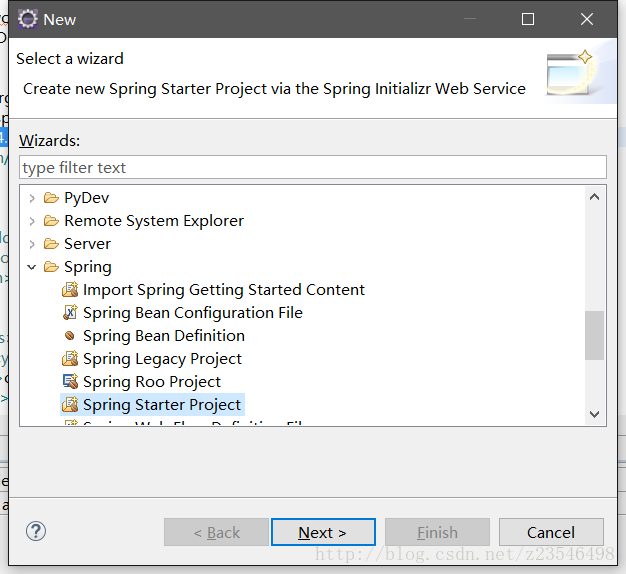
Task: Select the PyDev tree item
Action: pos(87,198)
